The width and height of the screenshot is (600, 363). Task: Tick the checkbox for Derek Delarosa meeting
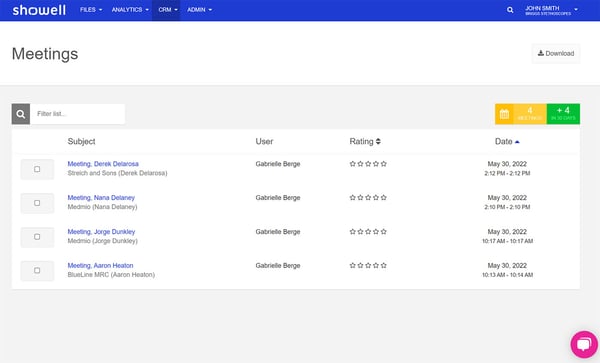pyautogui.click(x=37, y=169)
